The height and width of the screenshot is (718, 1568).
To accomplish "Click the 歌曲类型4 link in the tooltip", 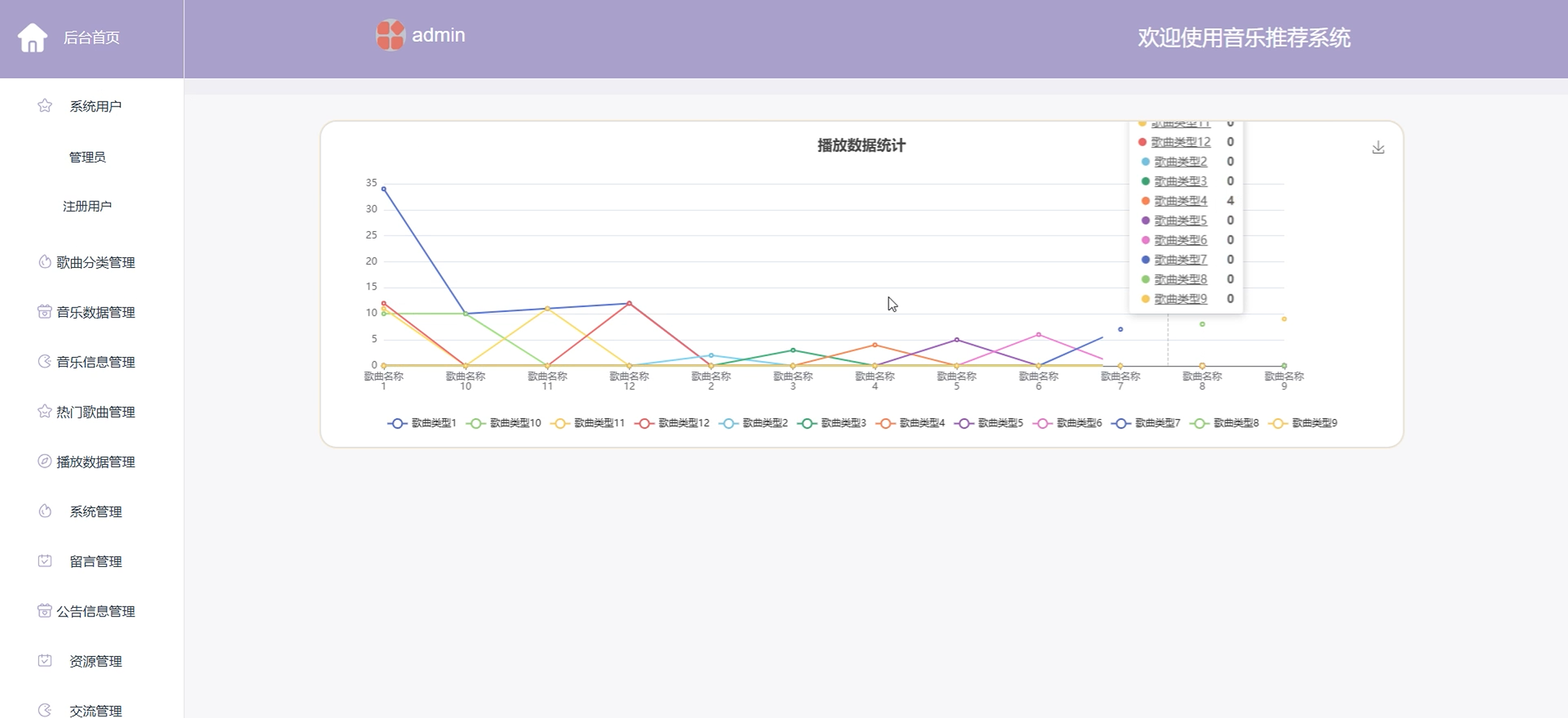I will (1180, 201).
